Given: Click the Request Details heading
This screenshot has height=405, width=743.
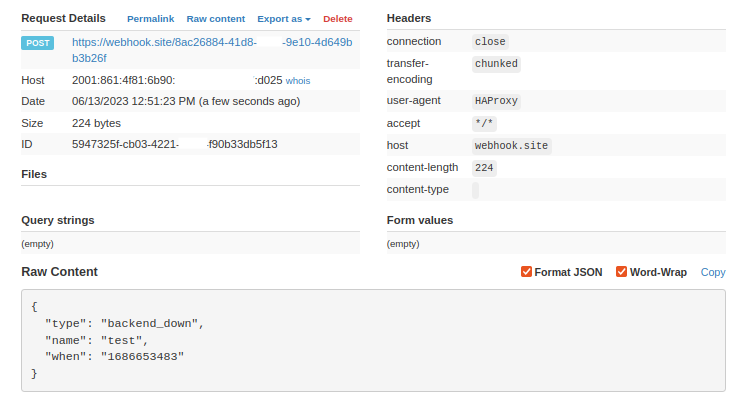Looking at the screenshot, I should pos(63,18).
